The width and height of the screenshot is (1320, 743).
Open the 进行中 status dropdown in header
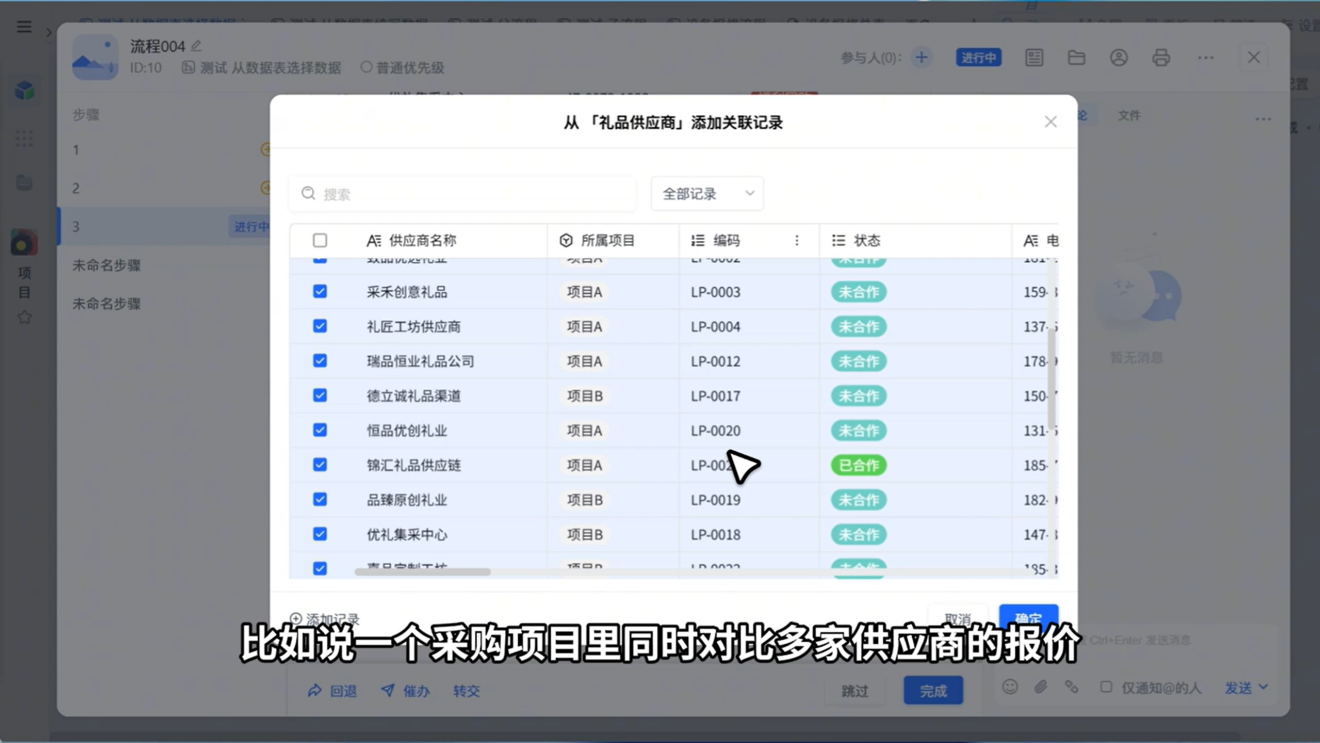click(x=978, y=58)
